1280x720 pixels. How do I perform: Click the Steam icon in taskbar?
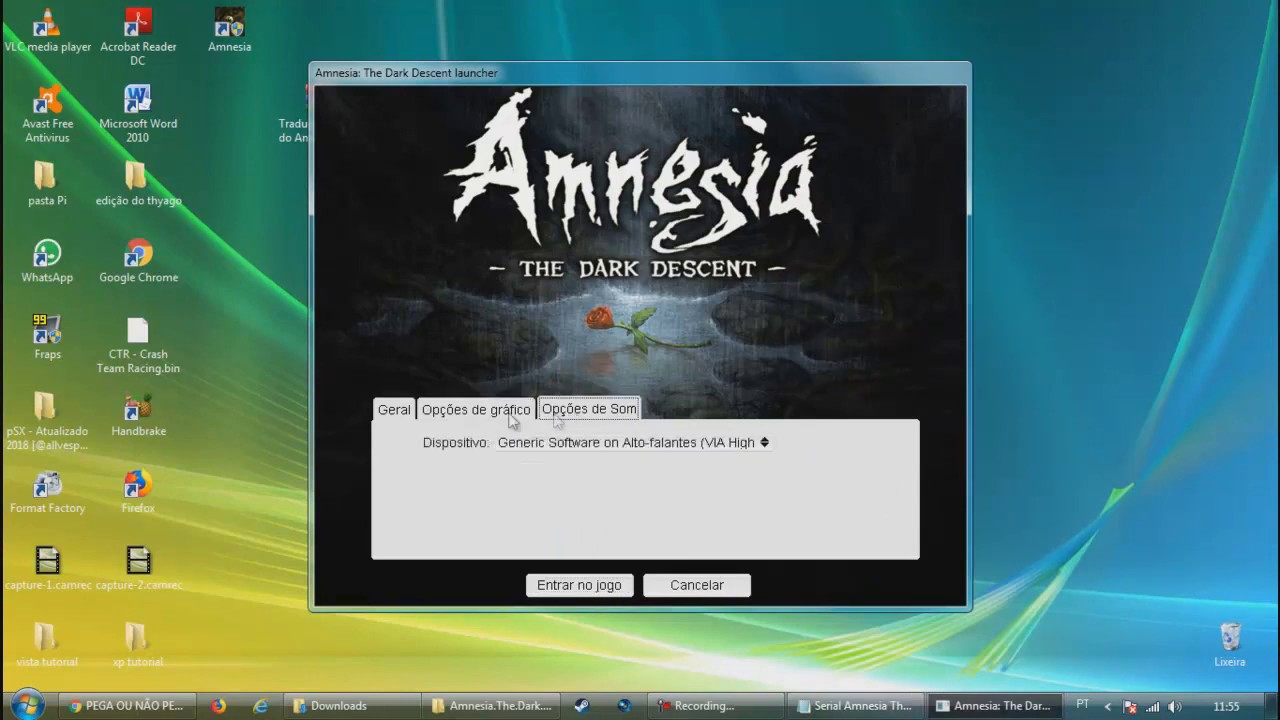pyautogui.click(x=581, y=705)
